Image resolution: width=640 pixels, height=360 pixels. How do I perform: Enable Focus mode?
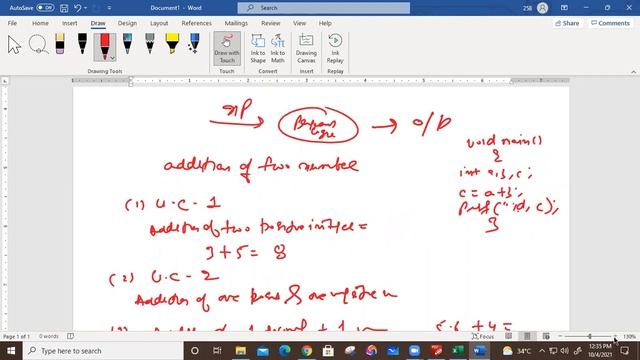(x=483, y=336)
